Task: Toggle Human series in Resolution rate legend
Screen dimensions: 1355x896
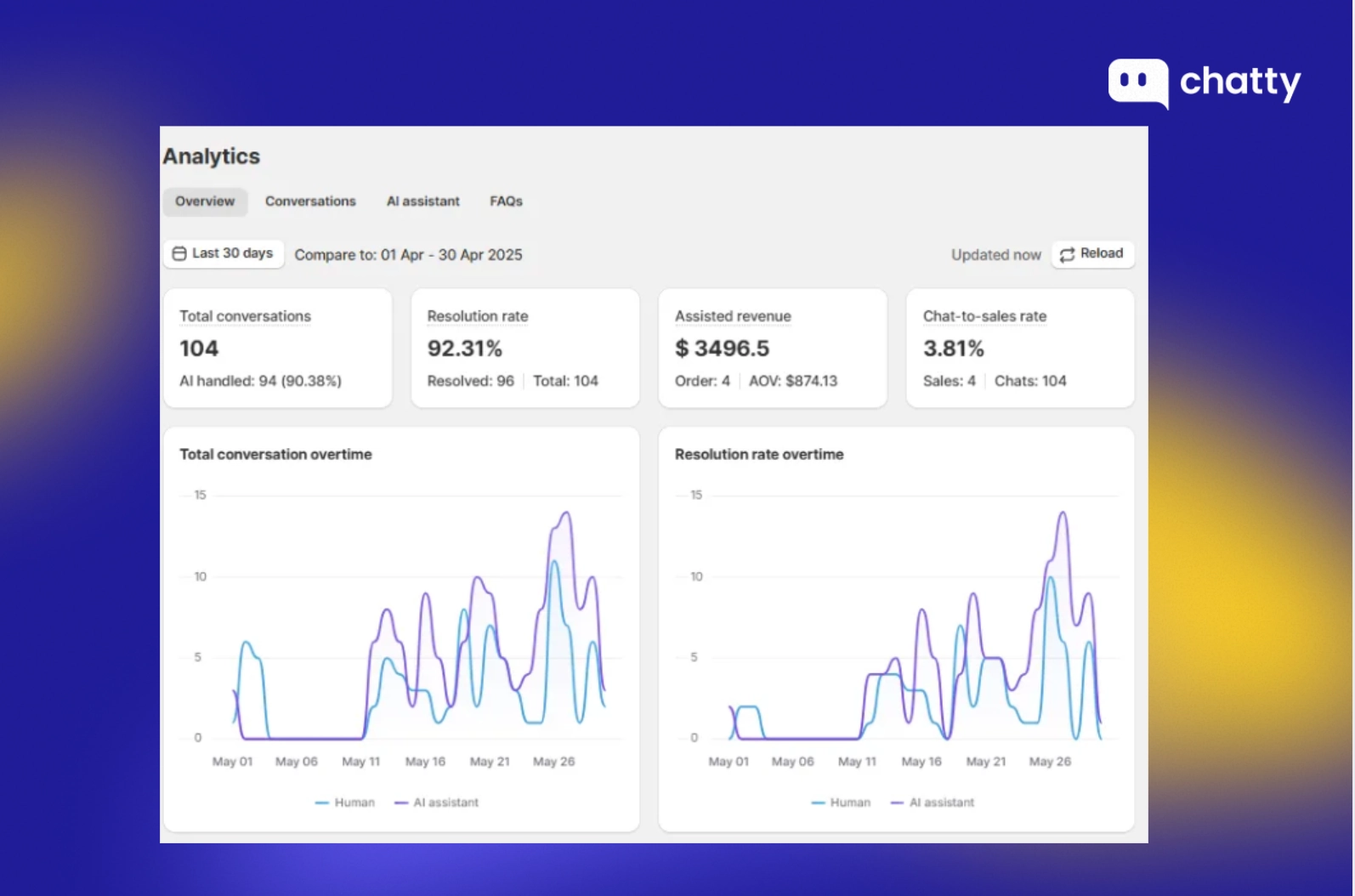Action: [841, 802]
